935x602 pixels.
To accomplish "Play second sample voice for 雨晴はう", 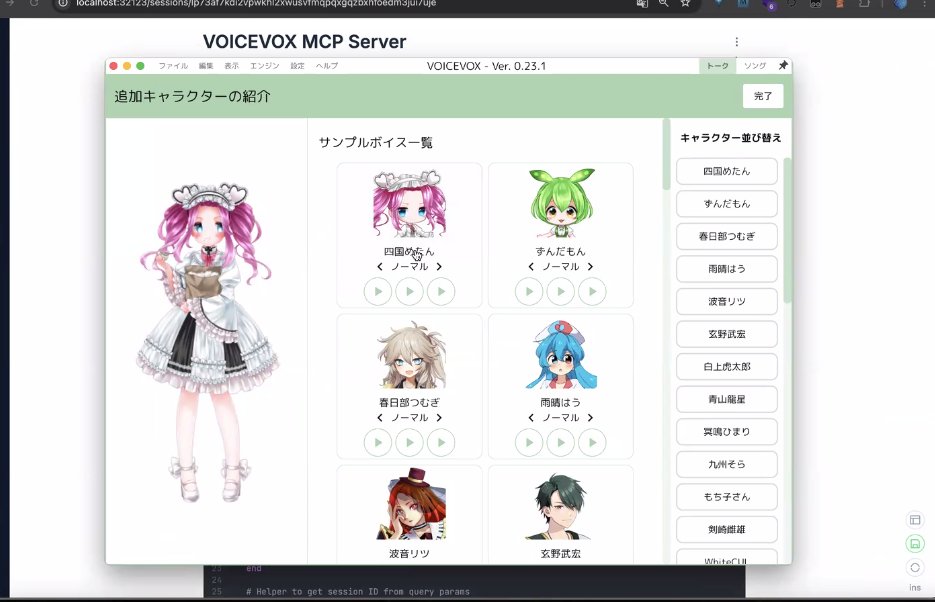I will pyautogui.click(x=561, y=443).
